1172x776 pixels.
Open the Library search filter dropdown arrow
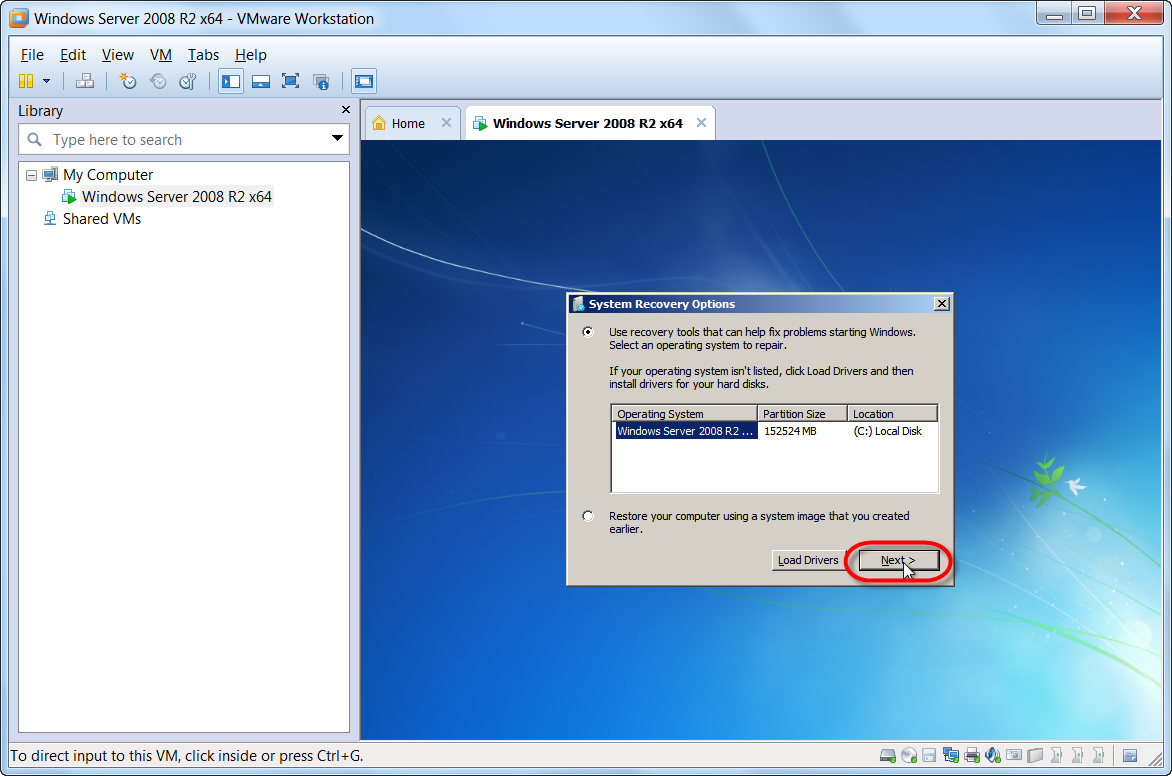click(x=337, y=138)
